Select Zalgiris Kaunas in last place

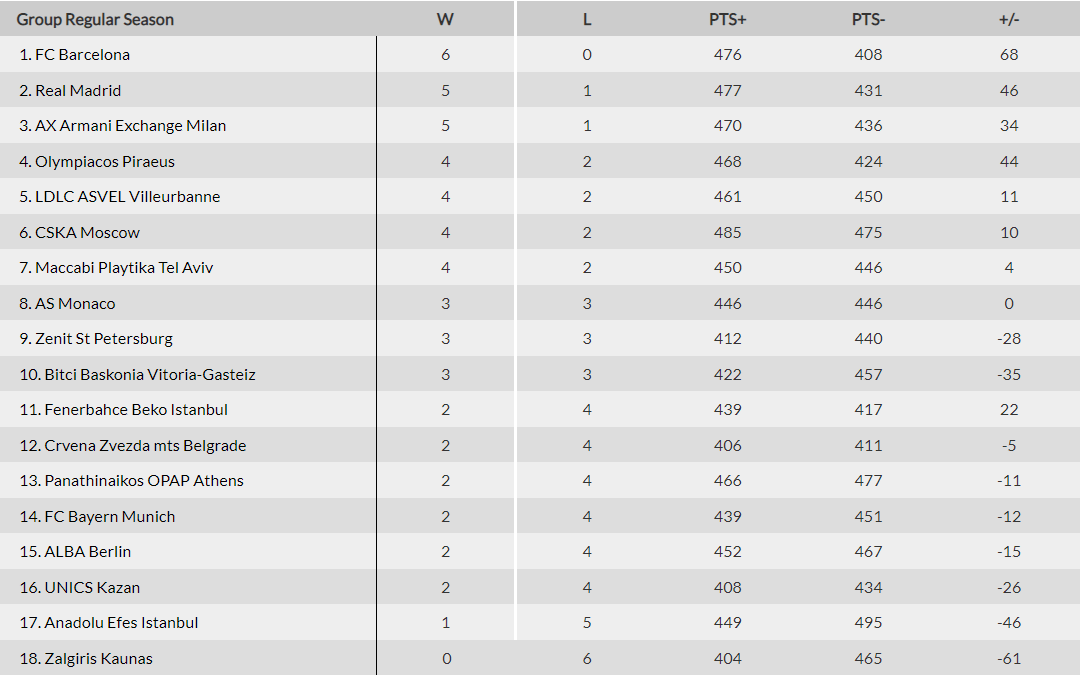coord(98,659)
